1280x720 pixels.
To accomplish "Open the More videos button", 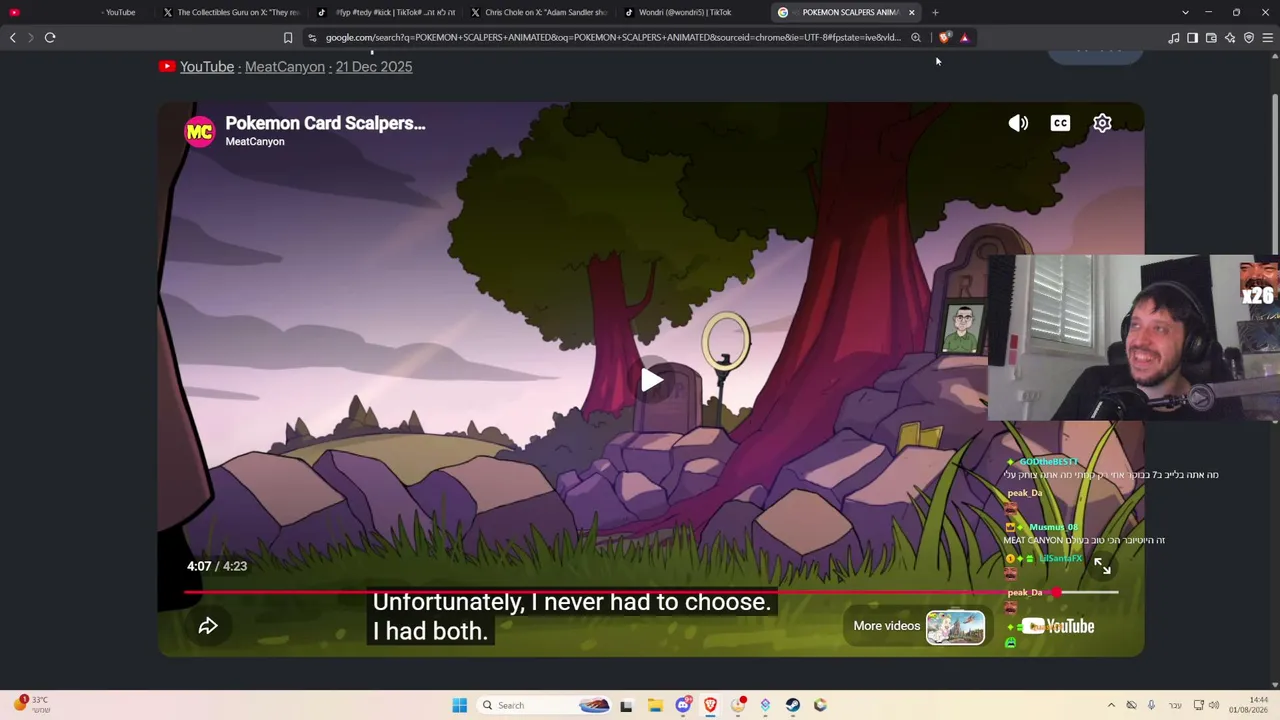I will click(x=918, y=627).
